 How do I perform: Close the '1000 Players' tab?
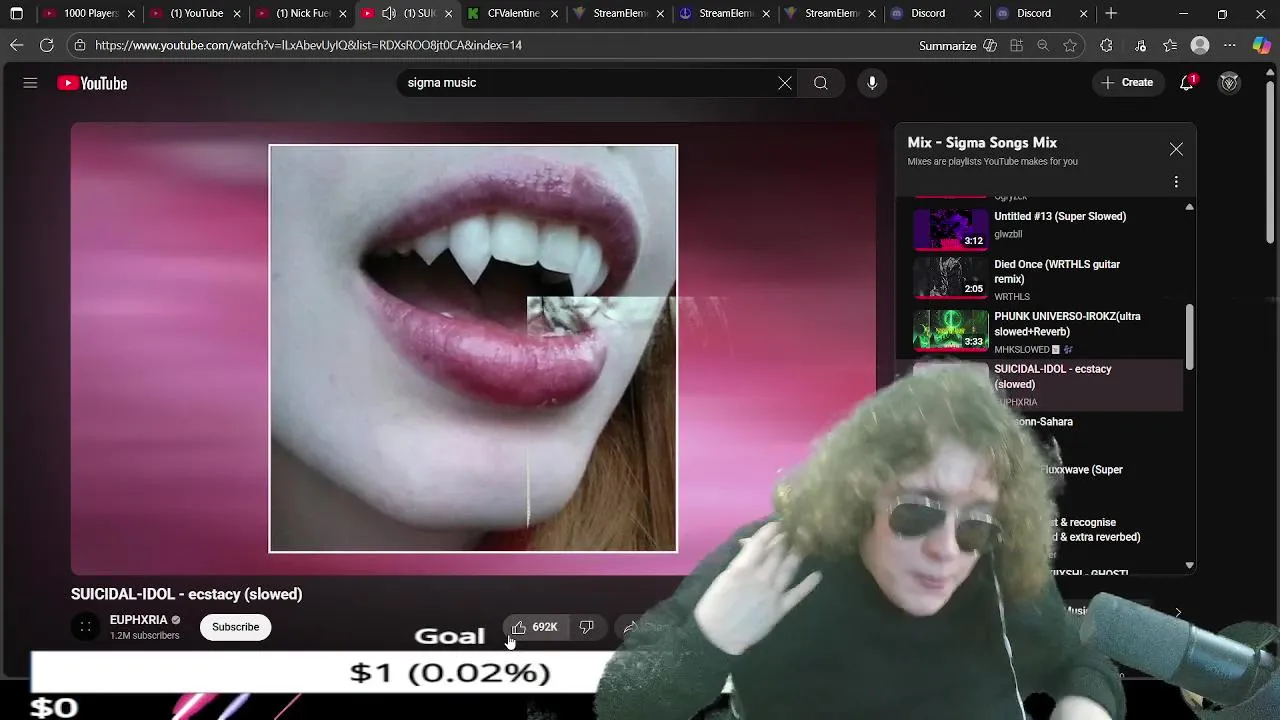point(131,14)
